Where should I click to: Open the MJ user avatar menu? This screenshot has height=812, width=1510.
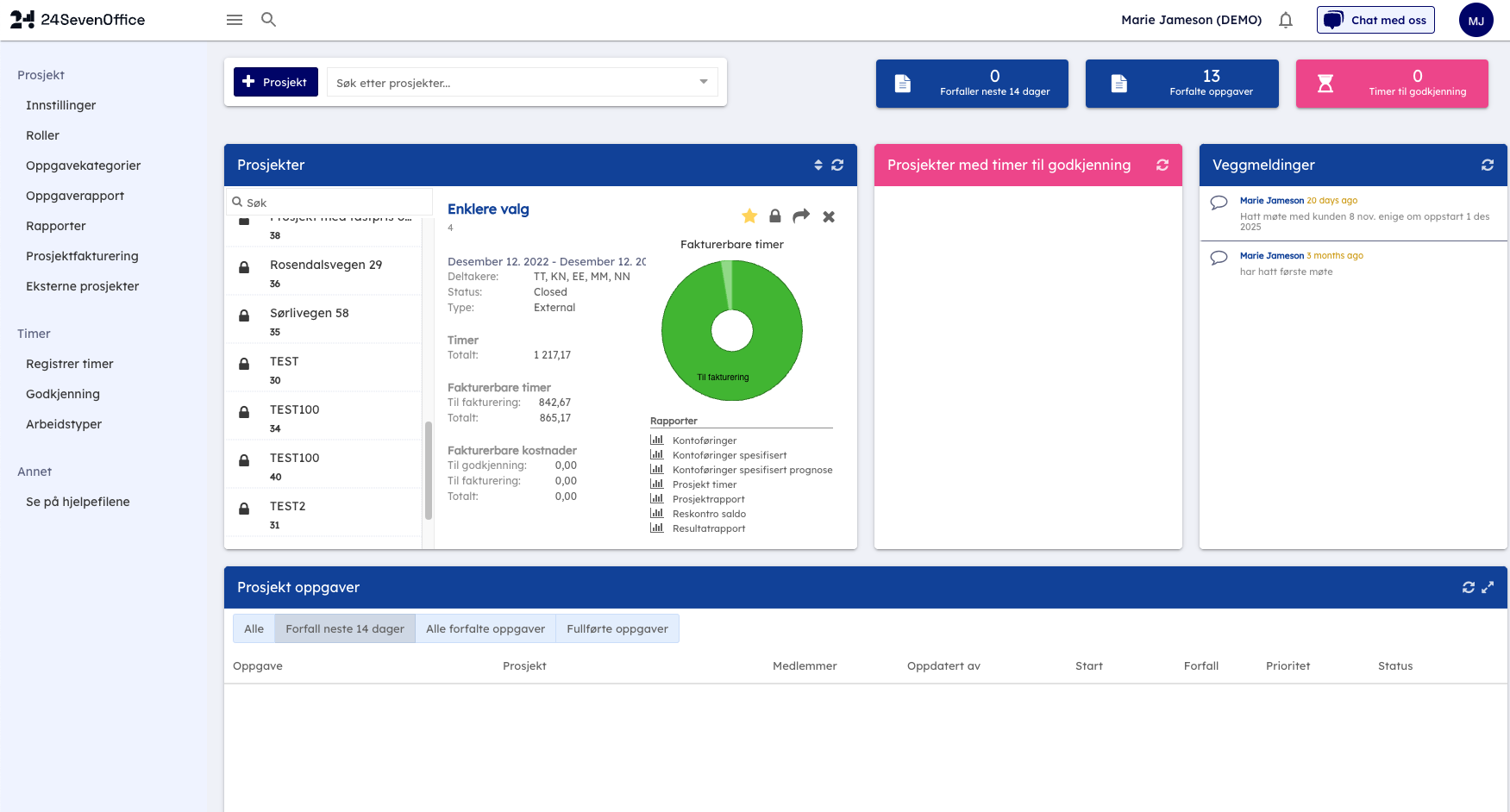[x=1476, y=21]
